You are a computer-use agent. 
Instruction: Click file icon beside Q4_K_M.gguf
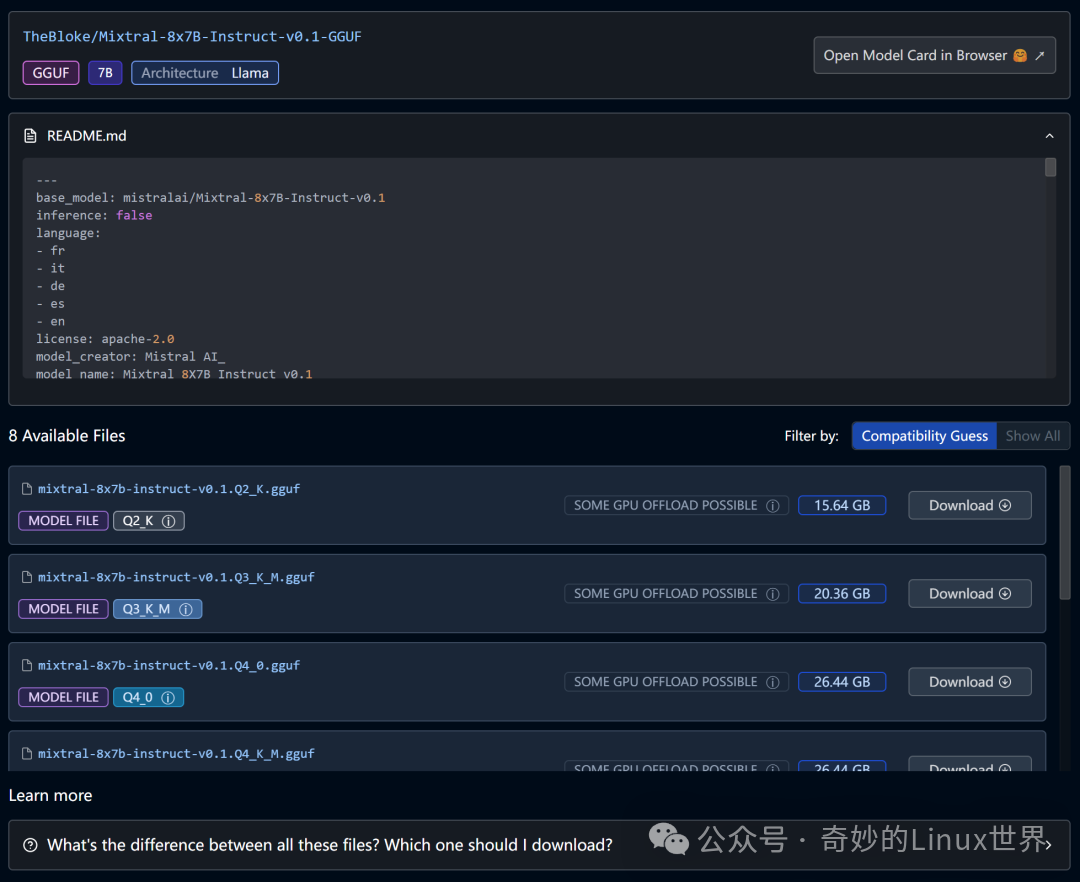27,753
